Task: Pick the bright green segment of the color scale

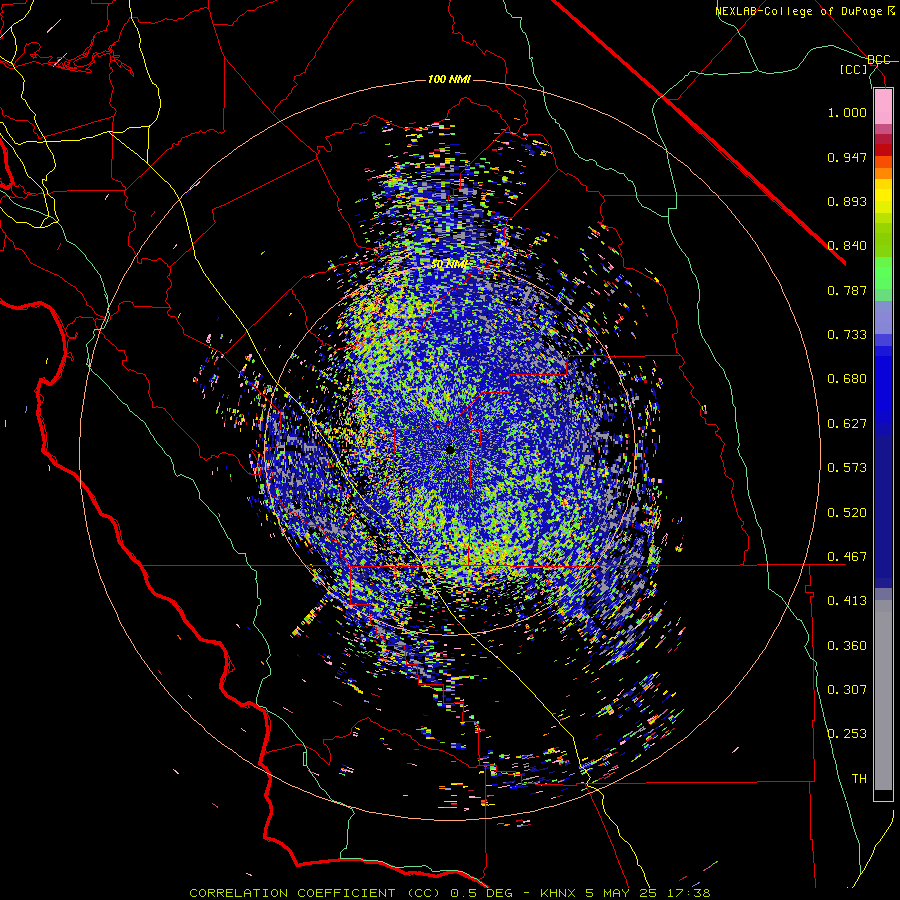Action: pyautogui.click(x=883, y=273)
